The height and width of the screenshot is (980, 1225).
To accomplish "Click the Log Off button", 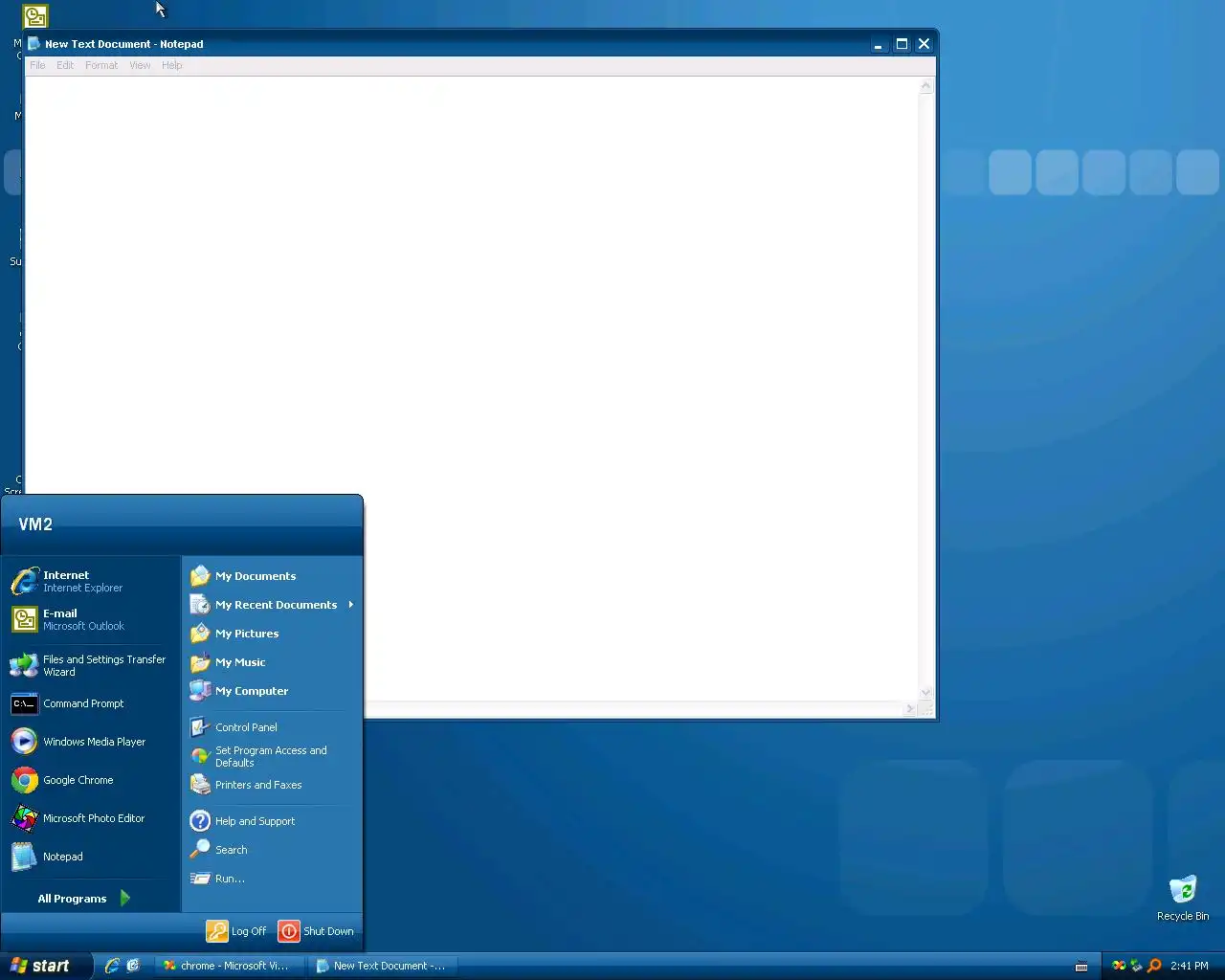I will [236, 931].
